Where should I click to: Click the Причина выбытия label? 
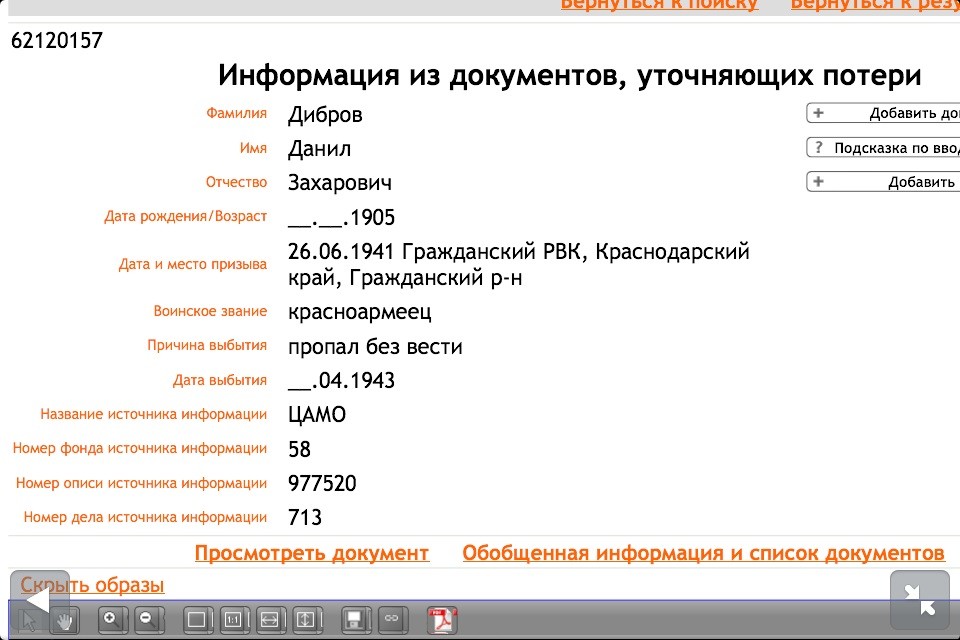[207, 345]
